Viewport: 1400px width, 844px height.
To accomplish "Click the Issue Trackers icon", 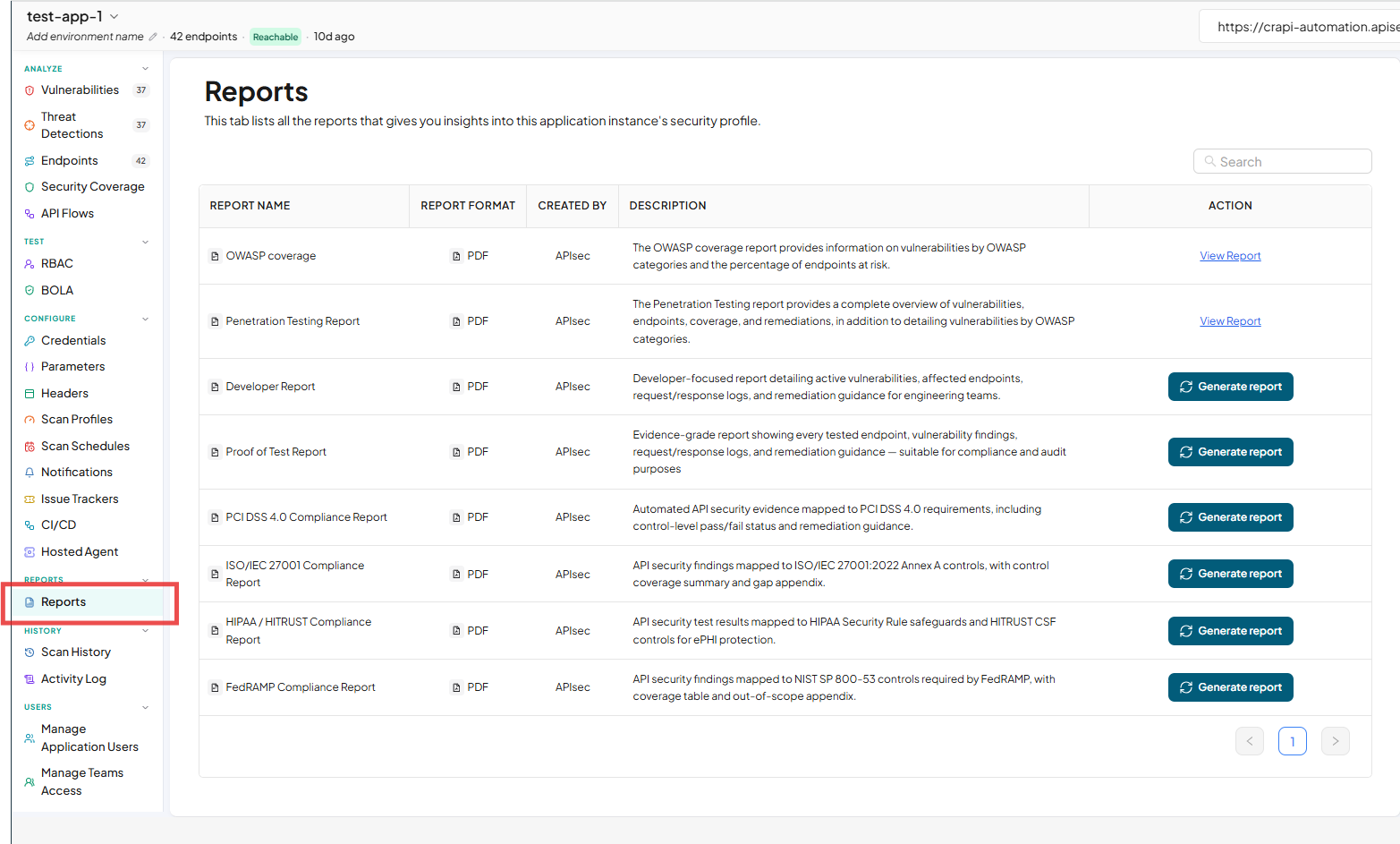I will pos(30,499).
